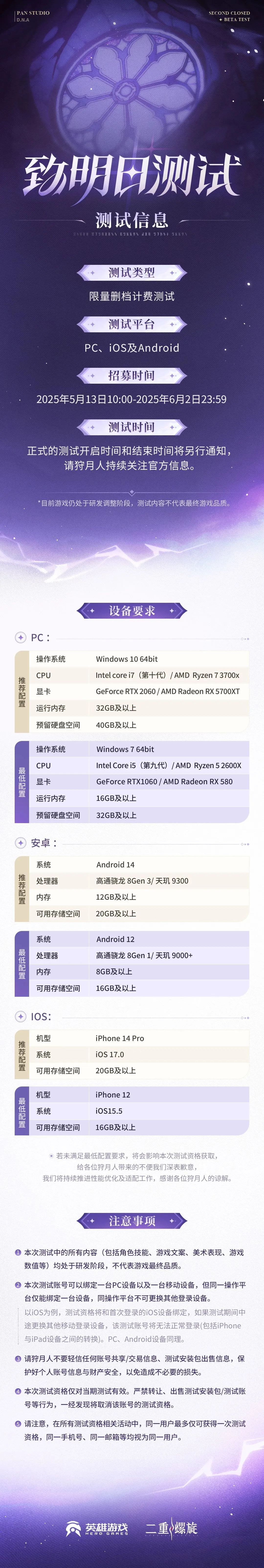Click the SECOND CLOSED BETA TEST label
Image resolution: width=264 pixels, height=1568 pixels.
click(230, 16)
